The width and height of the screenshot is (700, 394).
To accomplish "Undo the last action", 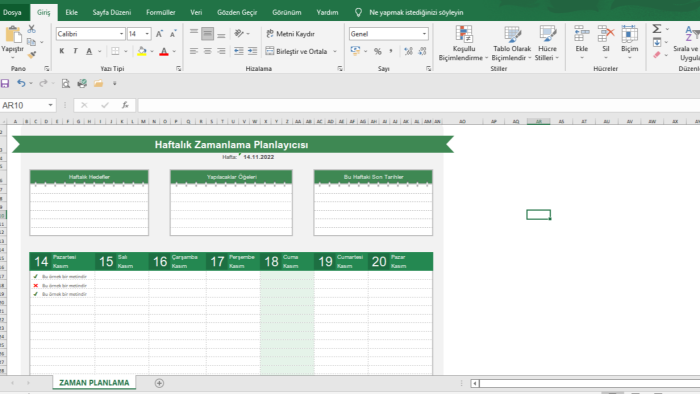I will (21, 83).
